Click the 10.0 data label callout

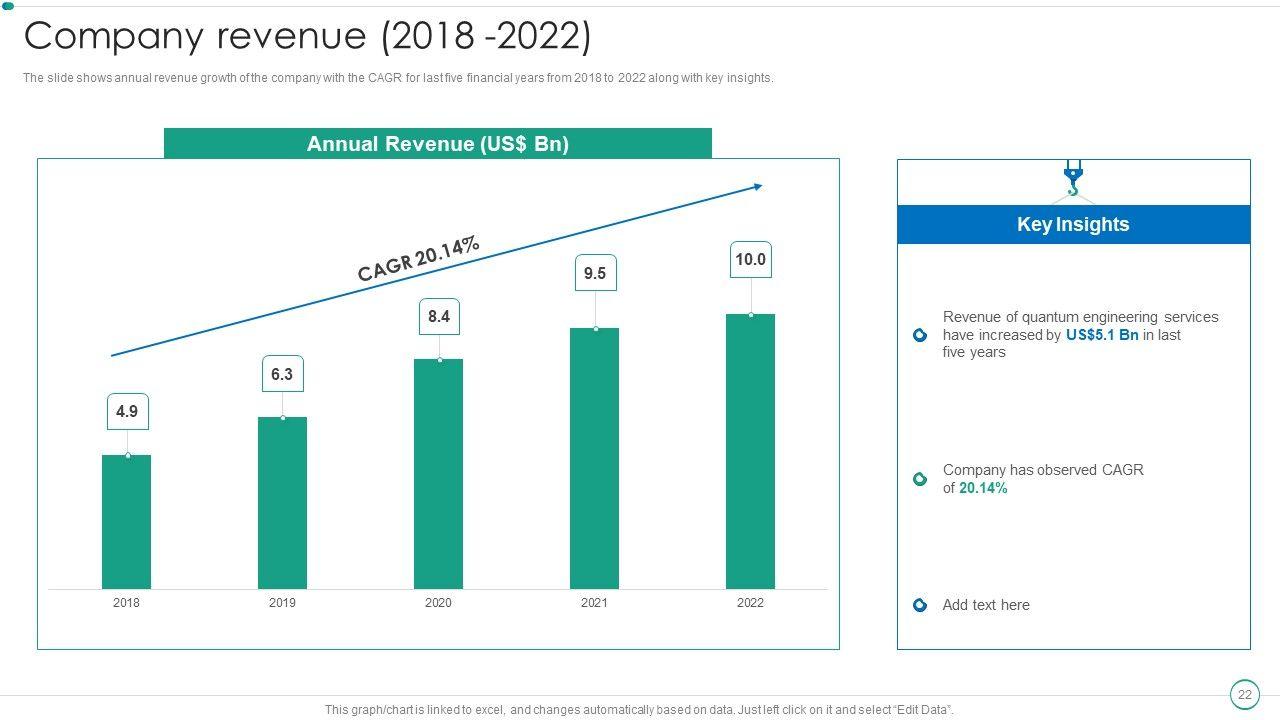[750, 260]
